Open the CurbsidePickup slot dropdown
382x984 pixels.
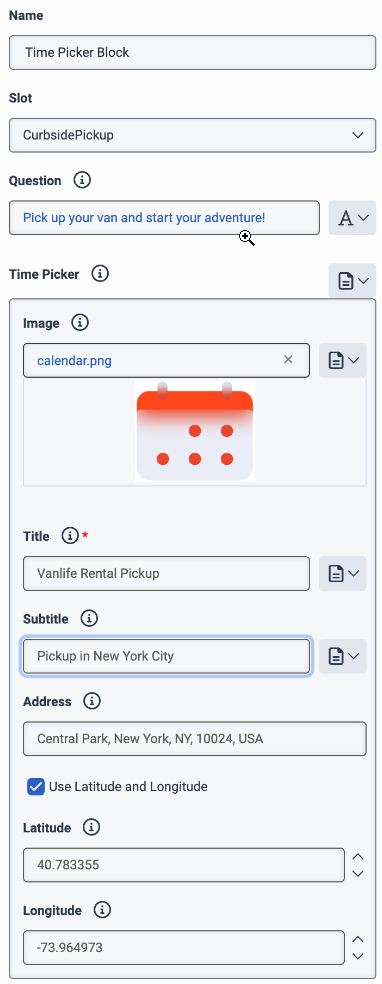(193, 135)
